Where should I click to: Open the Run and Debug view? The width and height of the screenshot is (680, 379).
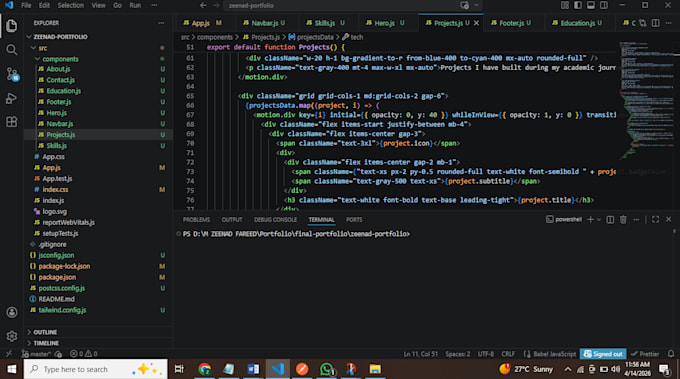pos(12,98)
